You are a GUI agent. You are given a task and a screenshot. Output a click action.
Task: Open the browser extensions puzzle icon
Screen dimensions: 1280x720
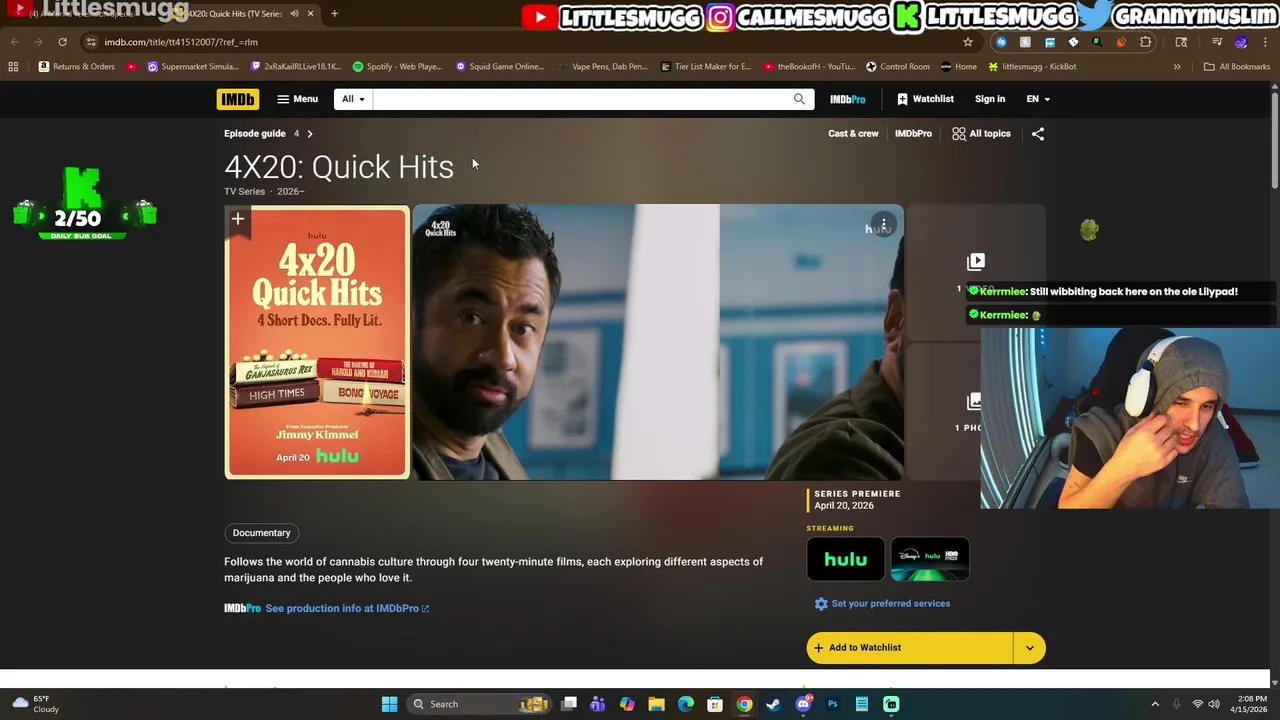click(1145, 42)
